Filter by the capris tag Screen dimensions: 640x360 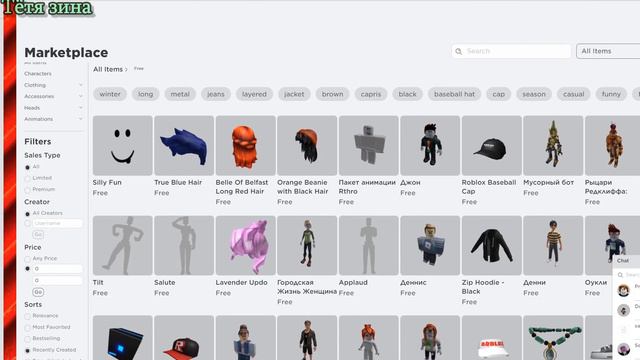pyautogui.click(x=371, y=94)
